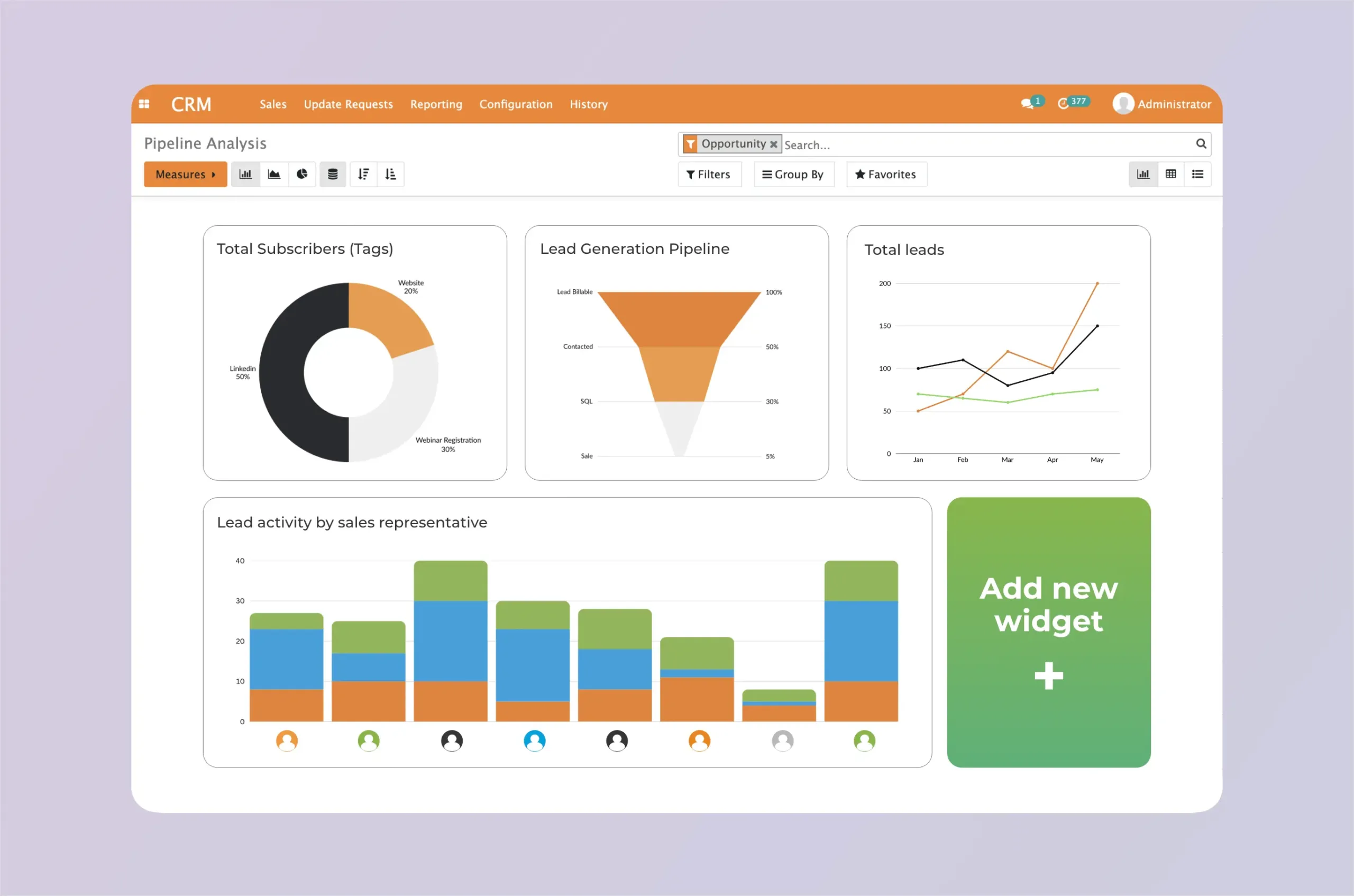Expand the Measures dropdown

tap(185, 175)
